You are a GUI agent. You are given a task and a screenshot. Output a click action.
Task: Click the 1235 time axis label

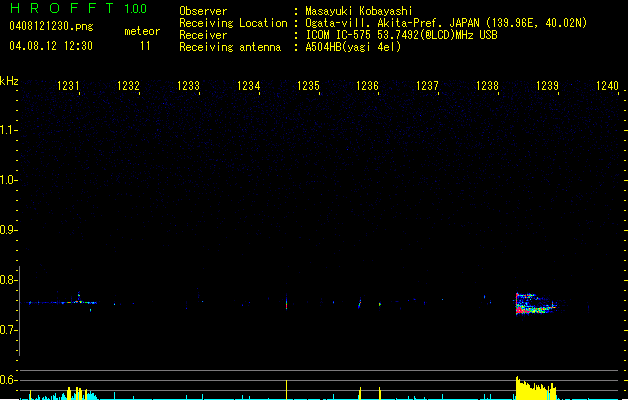click(308, 86)
